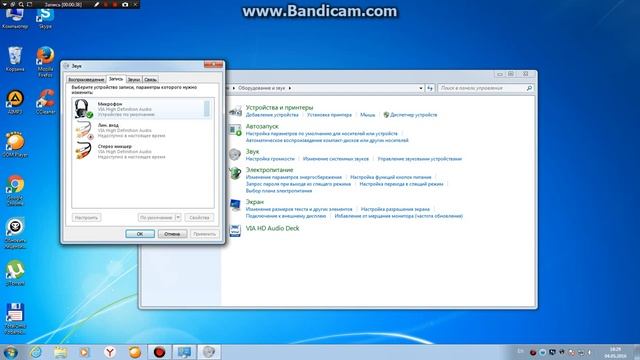Click the VIA HD Audio Deck icon
The image size is (640, 360).
pyautogui.click(x=235, y=231)
